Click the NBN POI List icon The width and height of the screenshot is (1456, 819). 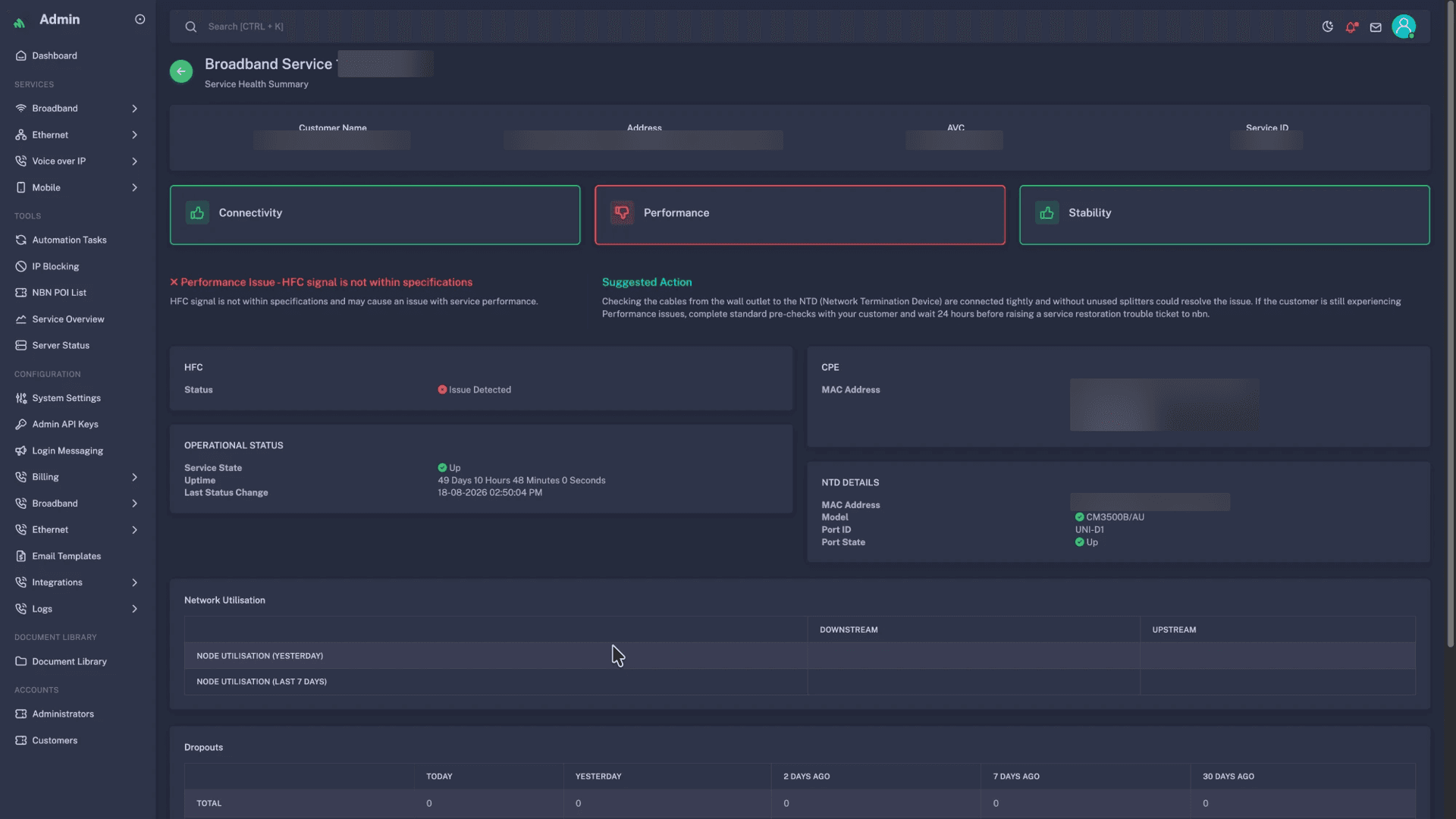[x=21, y=293]
